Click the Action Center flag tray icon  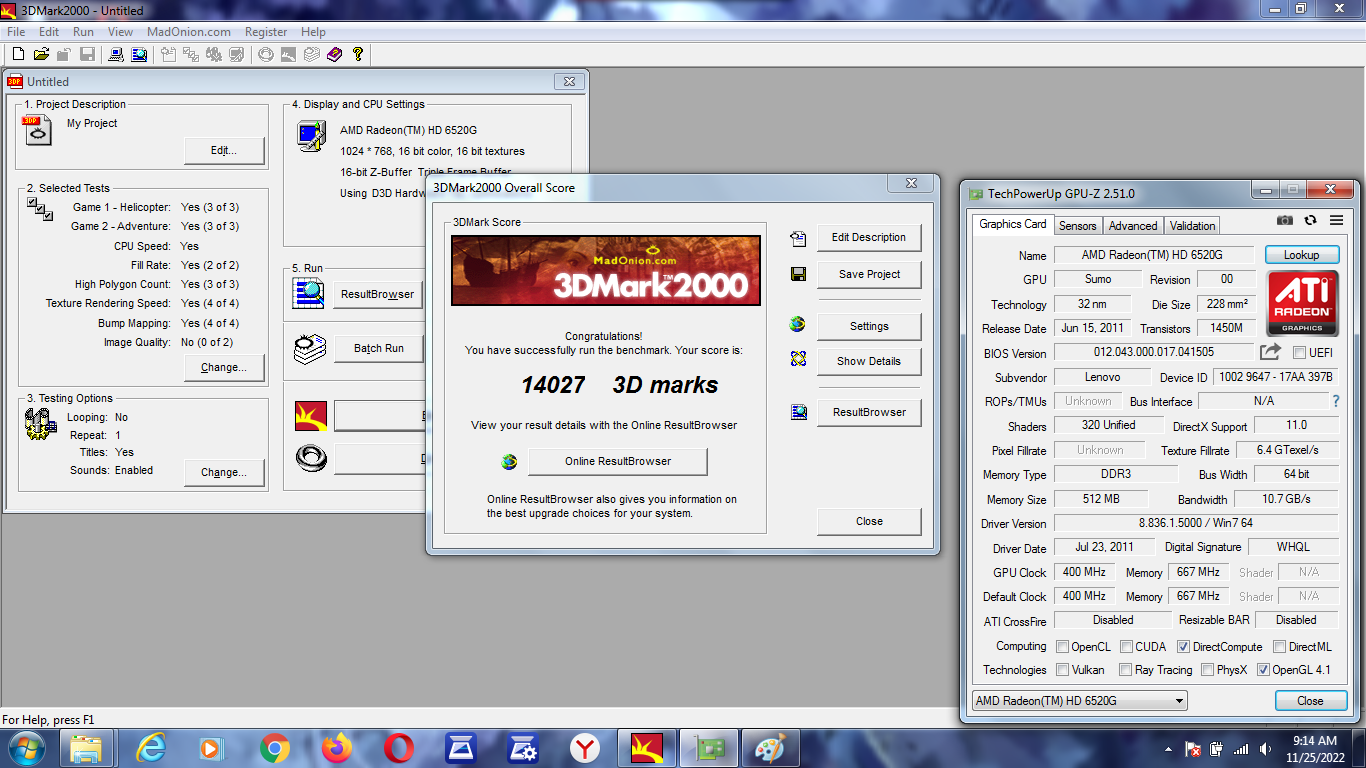[x=1192, y=749]
